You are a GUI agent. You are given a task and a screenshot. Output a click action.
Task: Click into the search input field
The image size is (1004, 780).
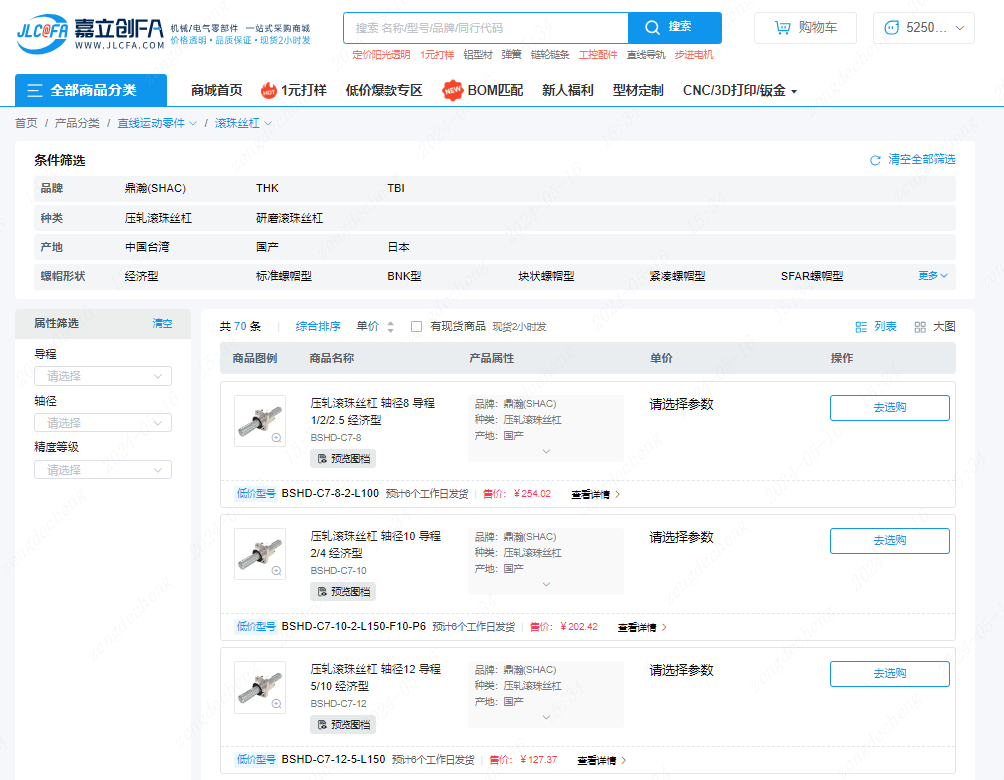[485, 28]
